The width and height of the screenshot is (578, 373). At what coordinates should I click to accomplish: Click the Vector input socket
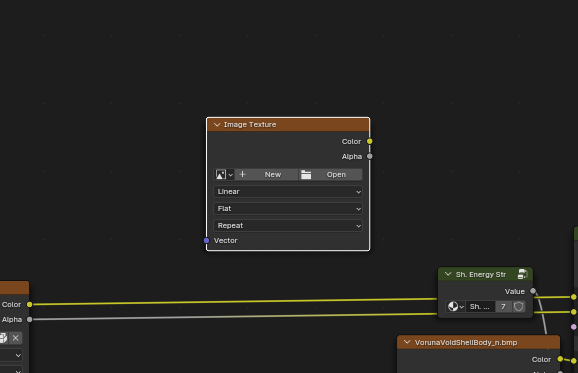tap(206, 240)
